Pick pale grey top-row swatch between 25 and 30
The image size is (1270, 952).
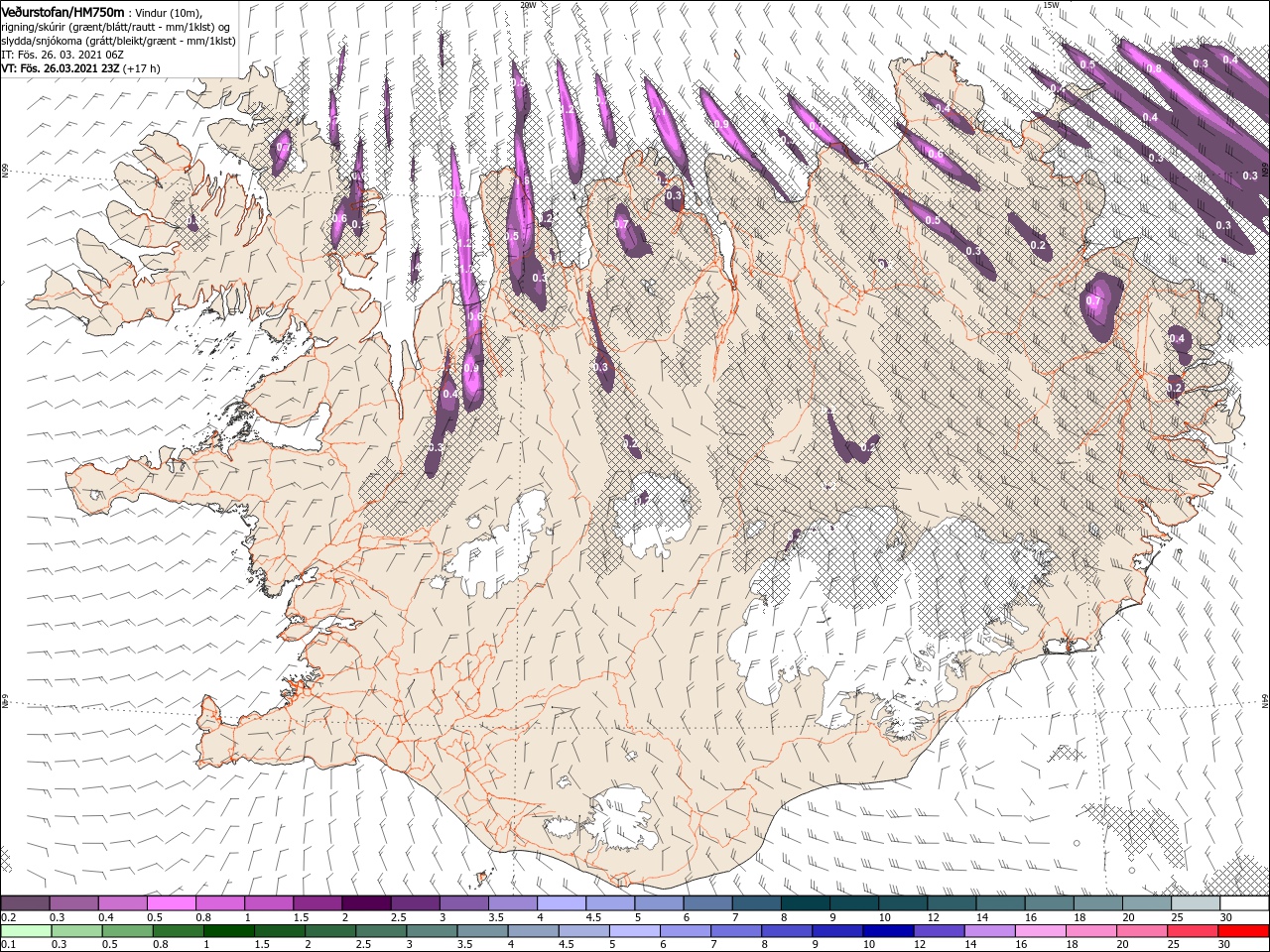point(1195,903)
